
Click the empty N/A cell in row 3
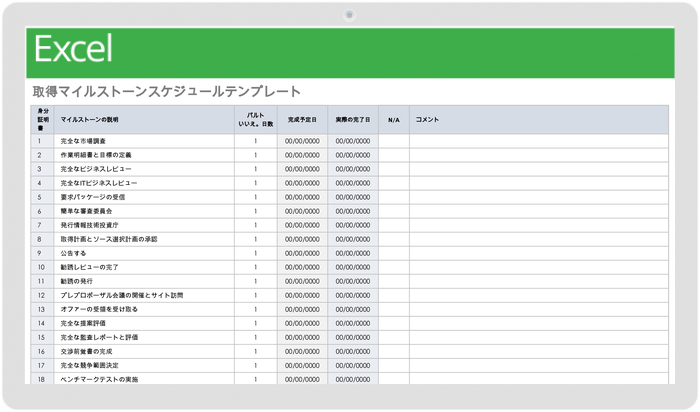click(394, 169)
